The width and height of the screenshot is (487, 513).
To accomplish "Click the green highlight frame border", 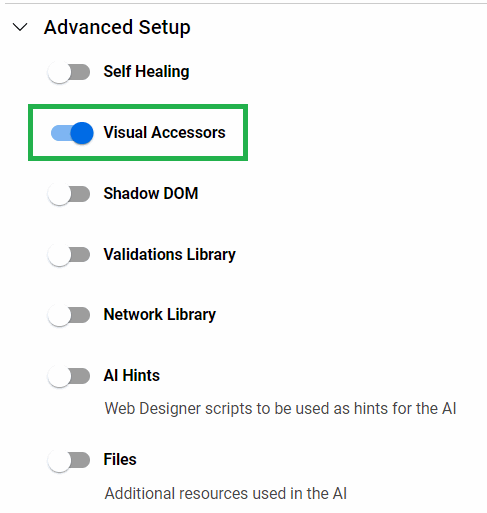I will (x=138, y=106).
